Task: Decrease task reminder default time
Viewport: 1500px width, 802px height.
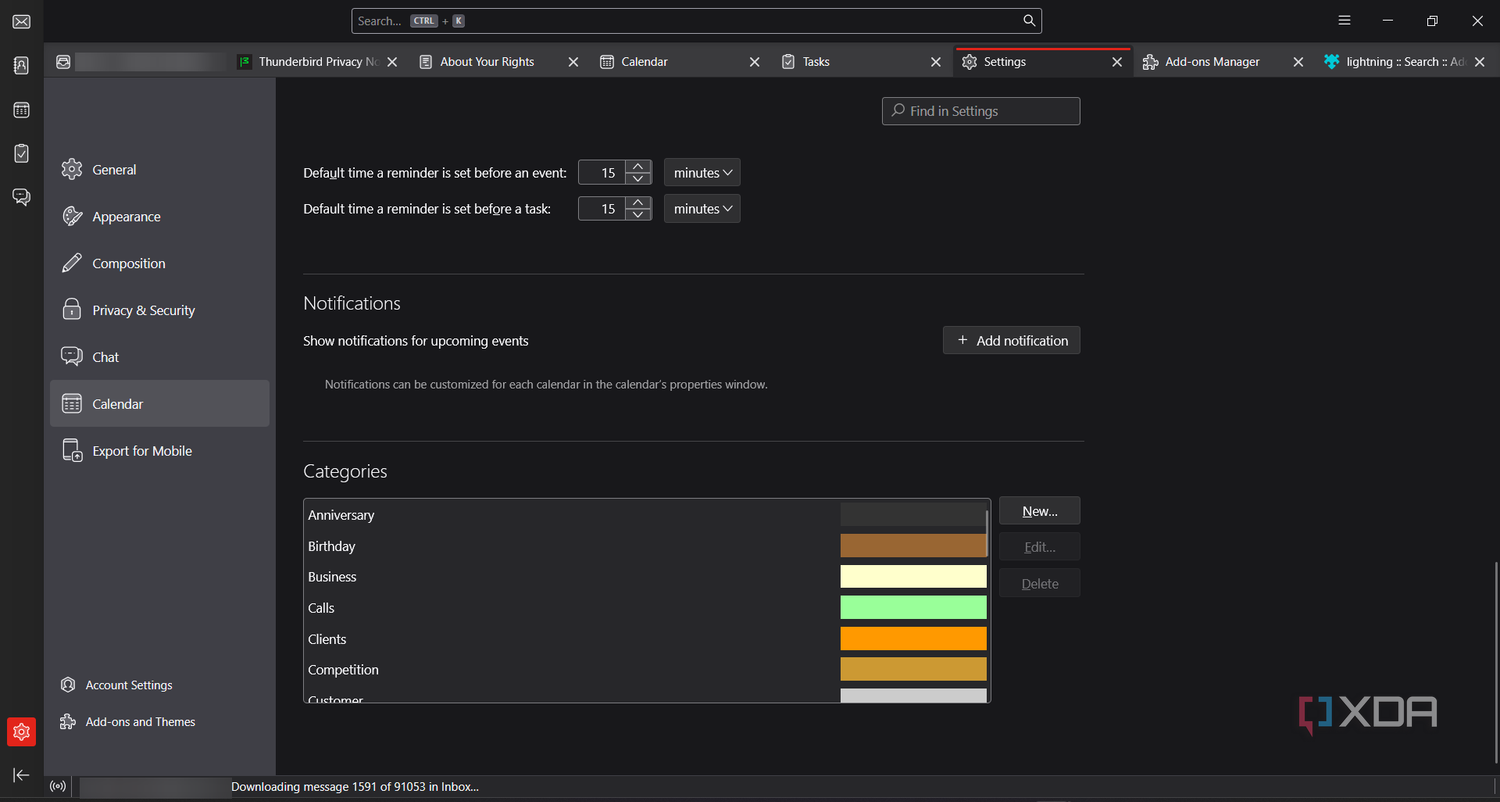Action: tap(638, 215)
